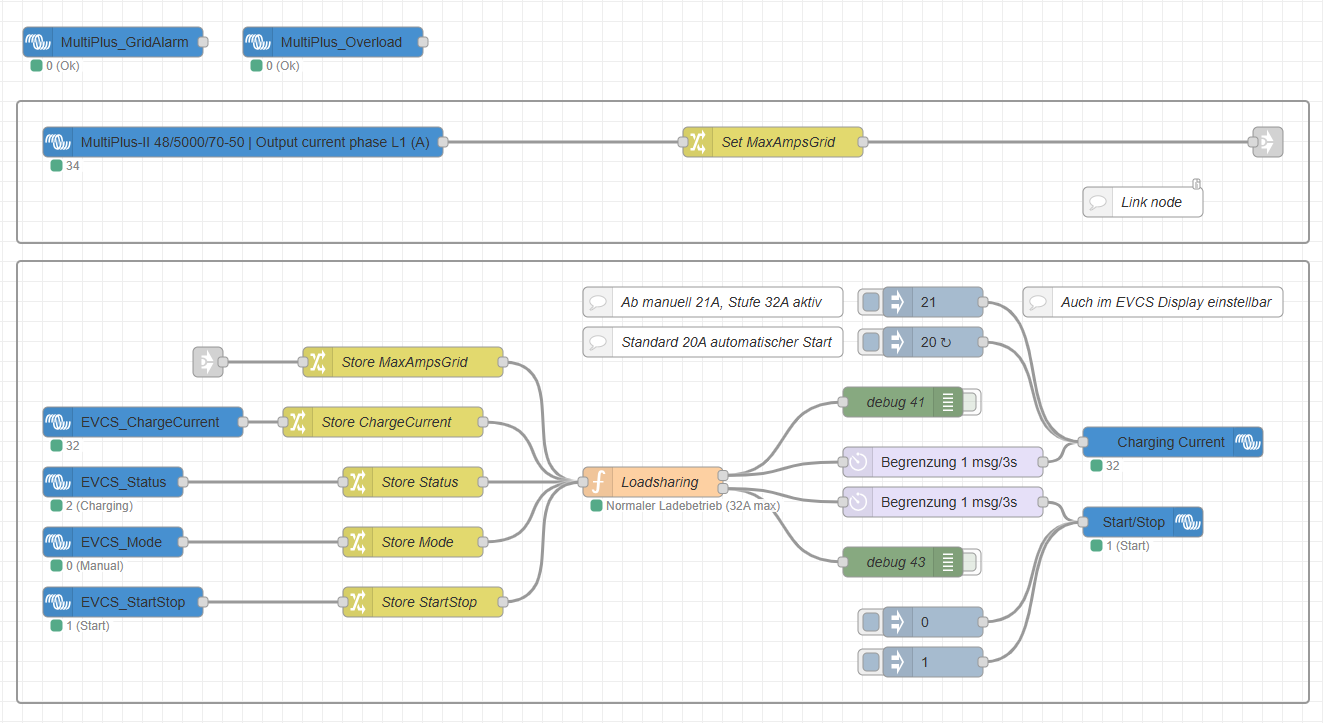The image size is (1323, 723).
Task: Click the Set MaxAmpsGrid change node icon
Action: [697, 142]
